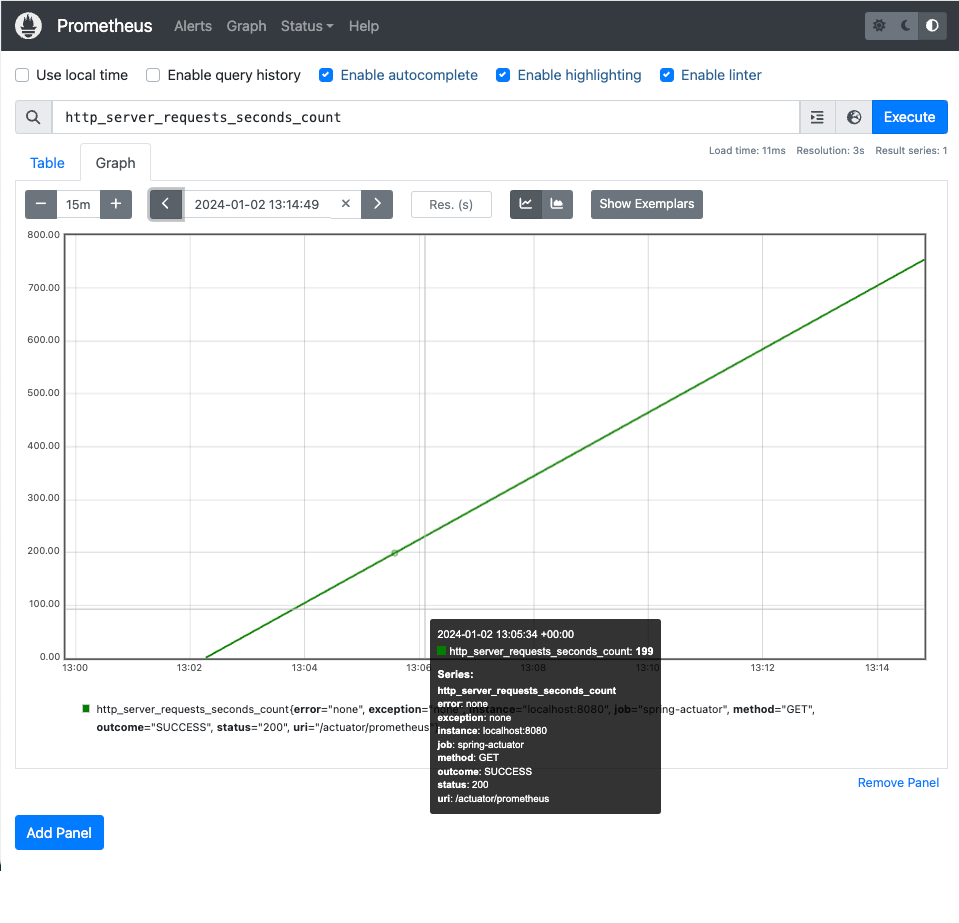Click the 800.00 y-axis label
Image resolution: width=959 pixels, height=923 pixels.
click(43, 235)
